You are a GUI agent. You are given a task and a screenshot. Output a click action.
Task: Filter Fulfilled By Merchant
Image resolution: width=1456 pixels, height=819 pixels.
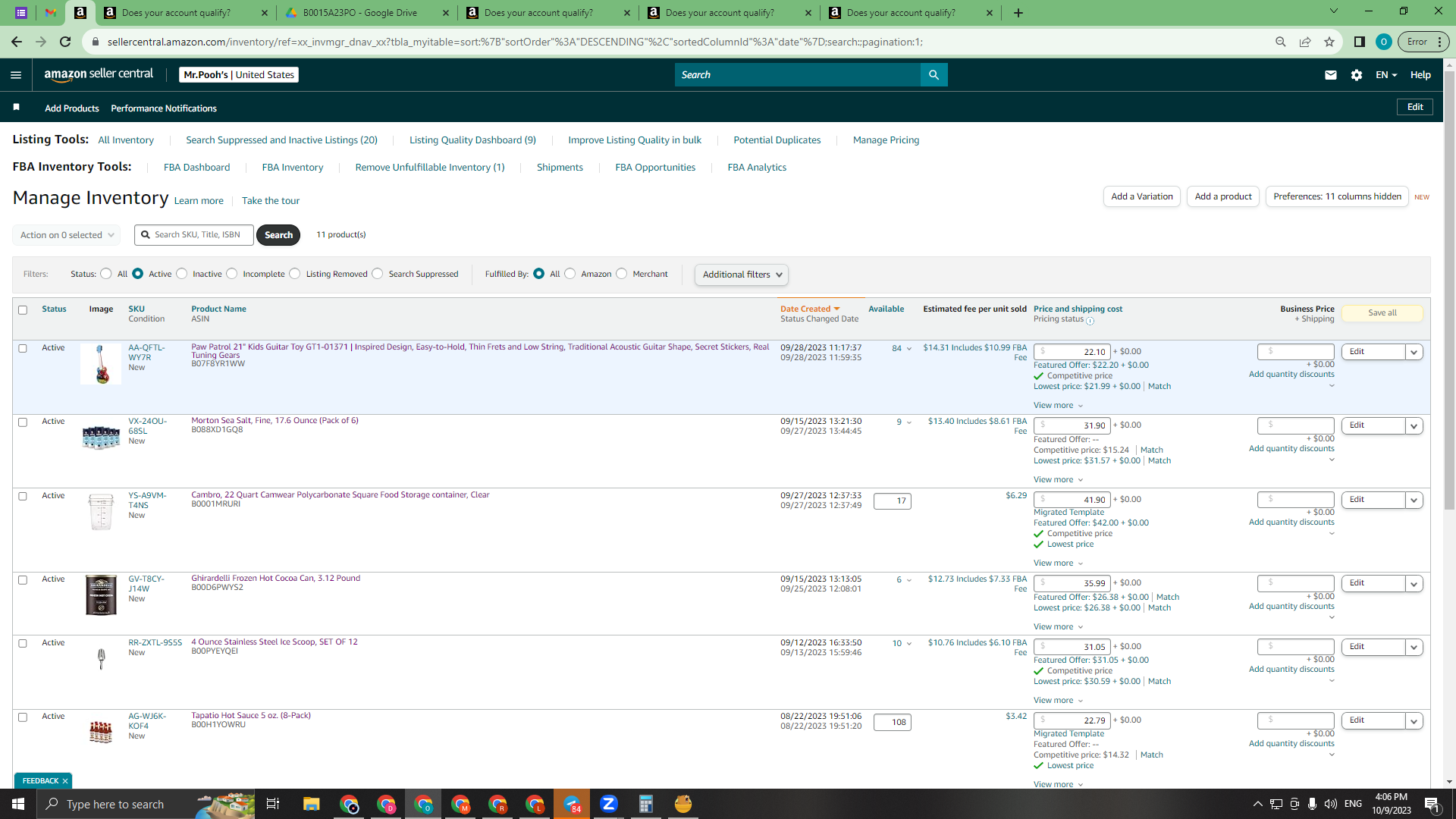click(x=622, y=274)
